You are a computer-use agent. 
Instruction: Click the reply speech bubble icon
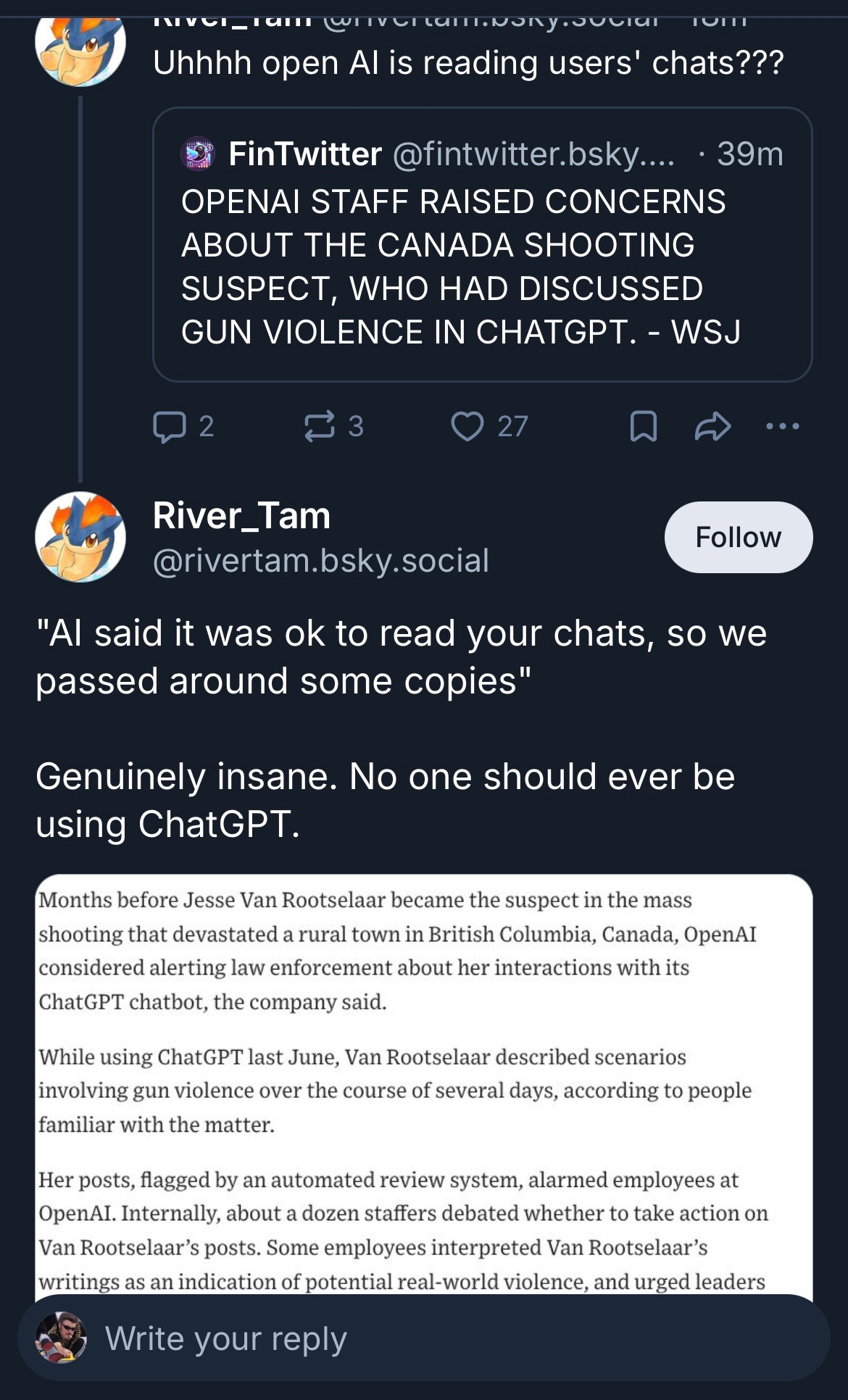pyautogui.click(x=170, y=426)
